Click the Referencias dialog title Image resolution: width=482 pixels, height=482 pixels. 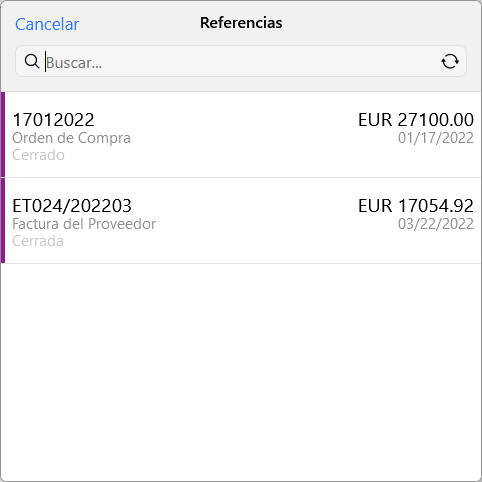coord(241,23)
